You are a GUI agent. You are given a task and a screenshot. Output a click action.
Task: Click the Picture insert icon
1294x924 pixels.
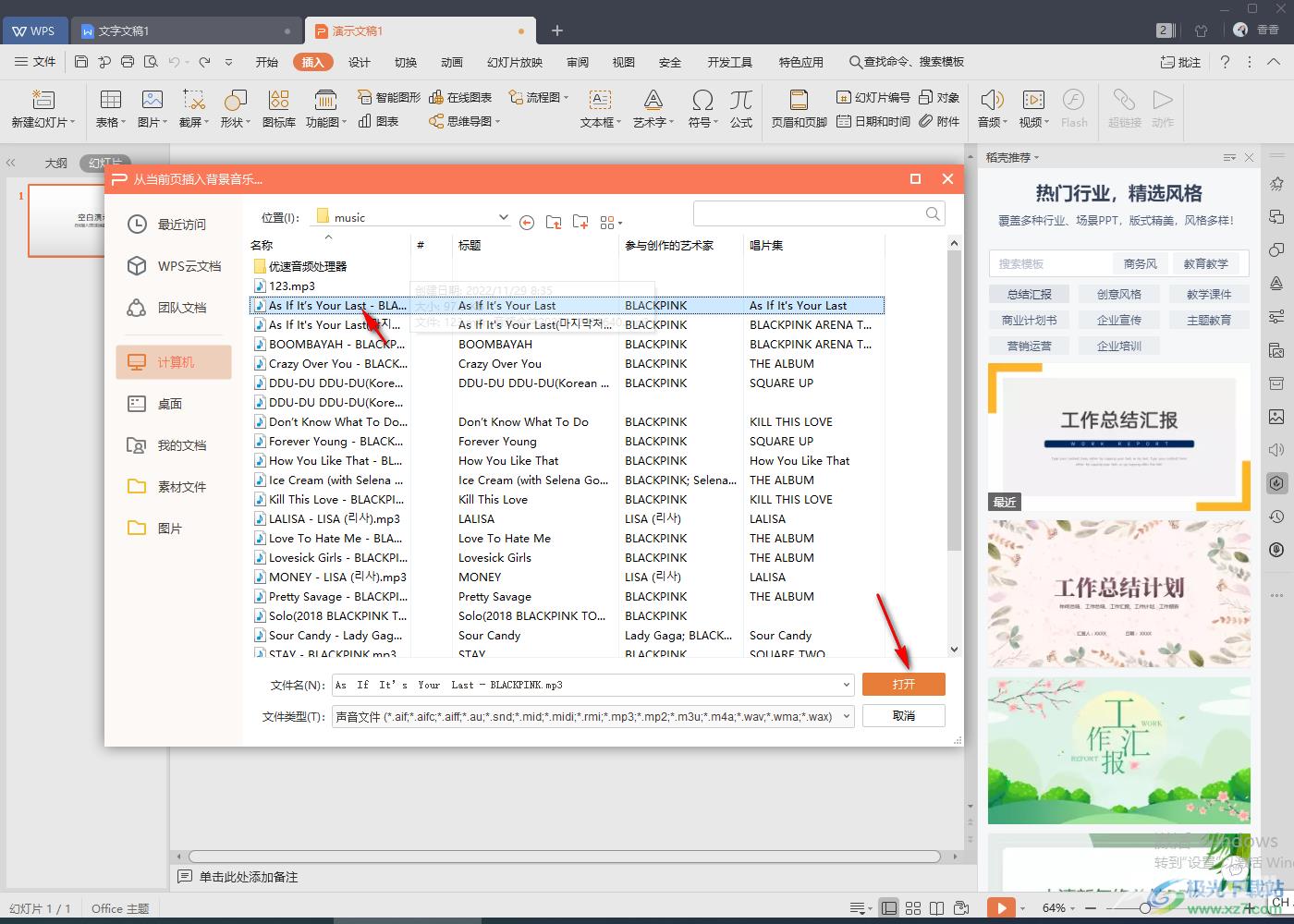153,100
